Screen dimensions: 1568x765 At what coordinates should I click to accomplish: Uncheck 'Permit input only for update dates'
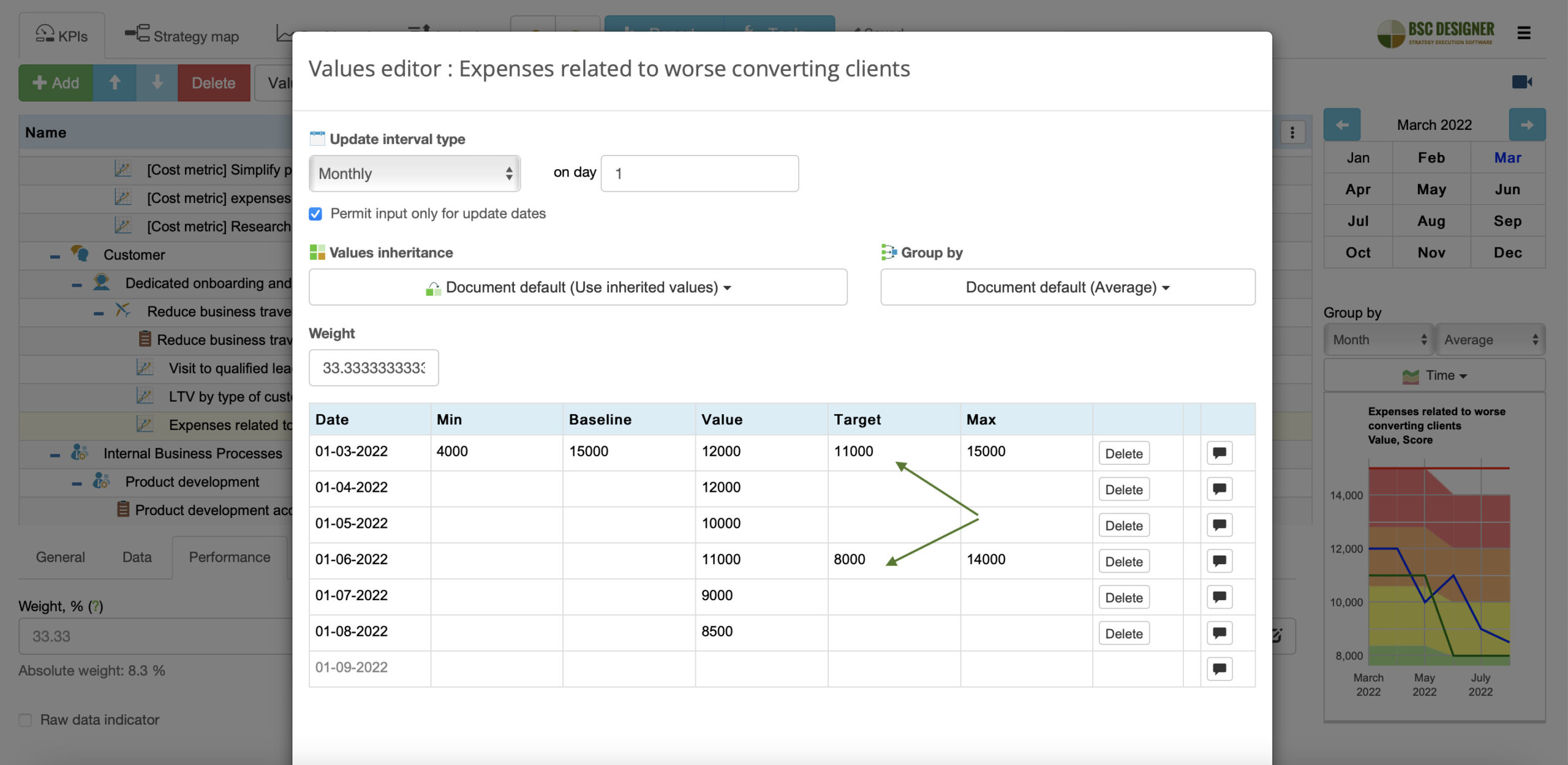(315, 214)
